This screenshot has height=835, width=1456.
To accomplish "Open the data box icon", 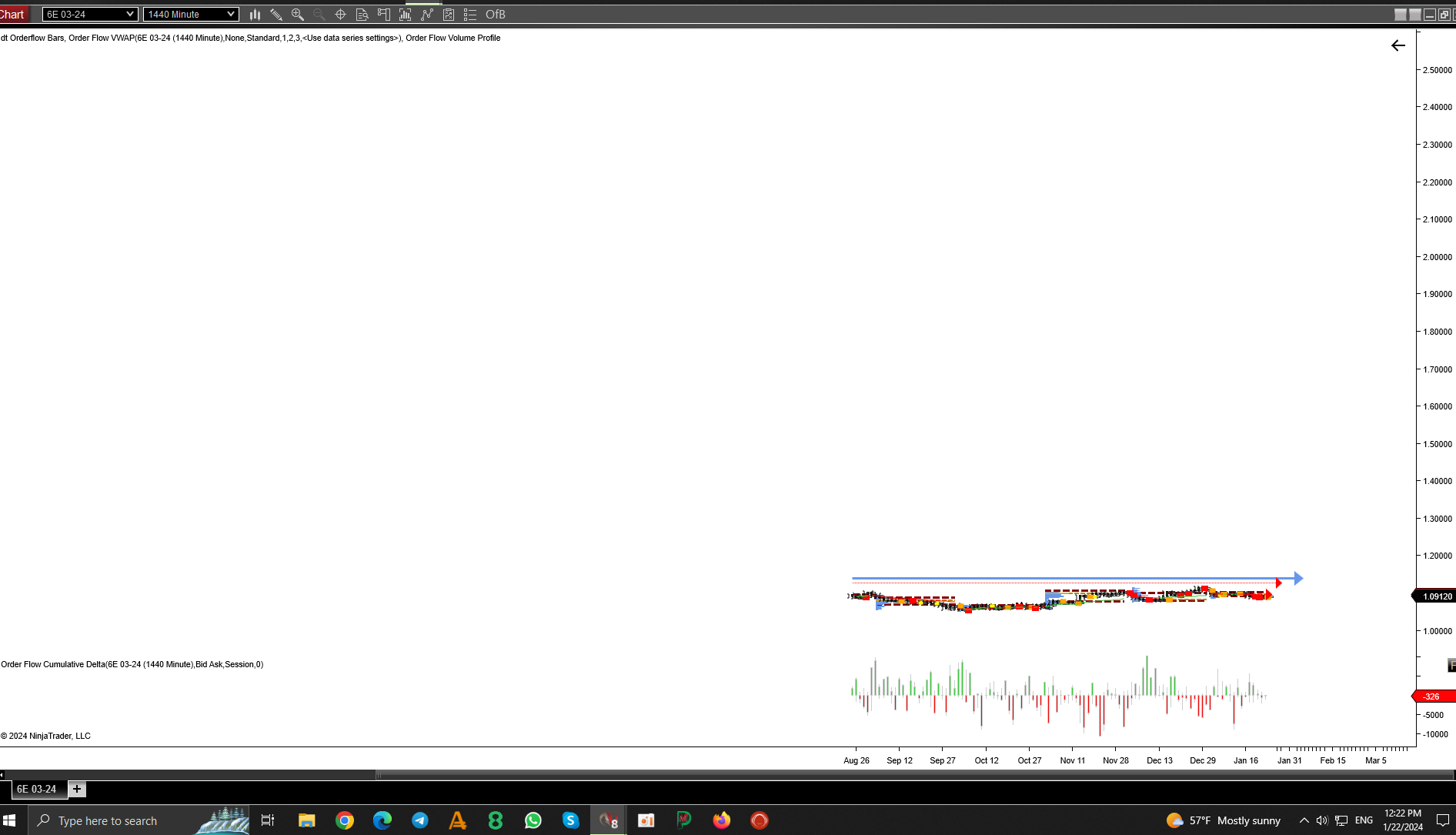I will coord(362,15).
